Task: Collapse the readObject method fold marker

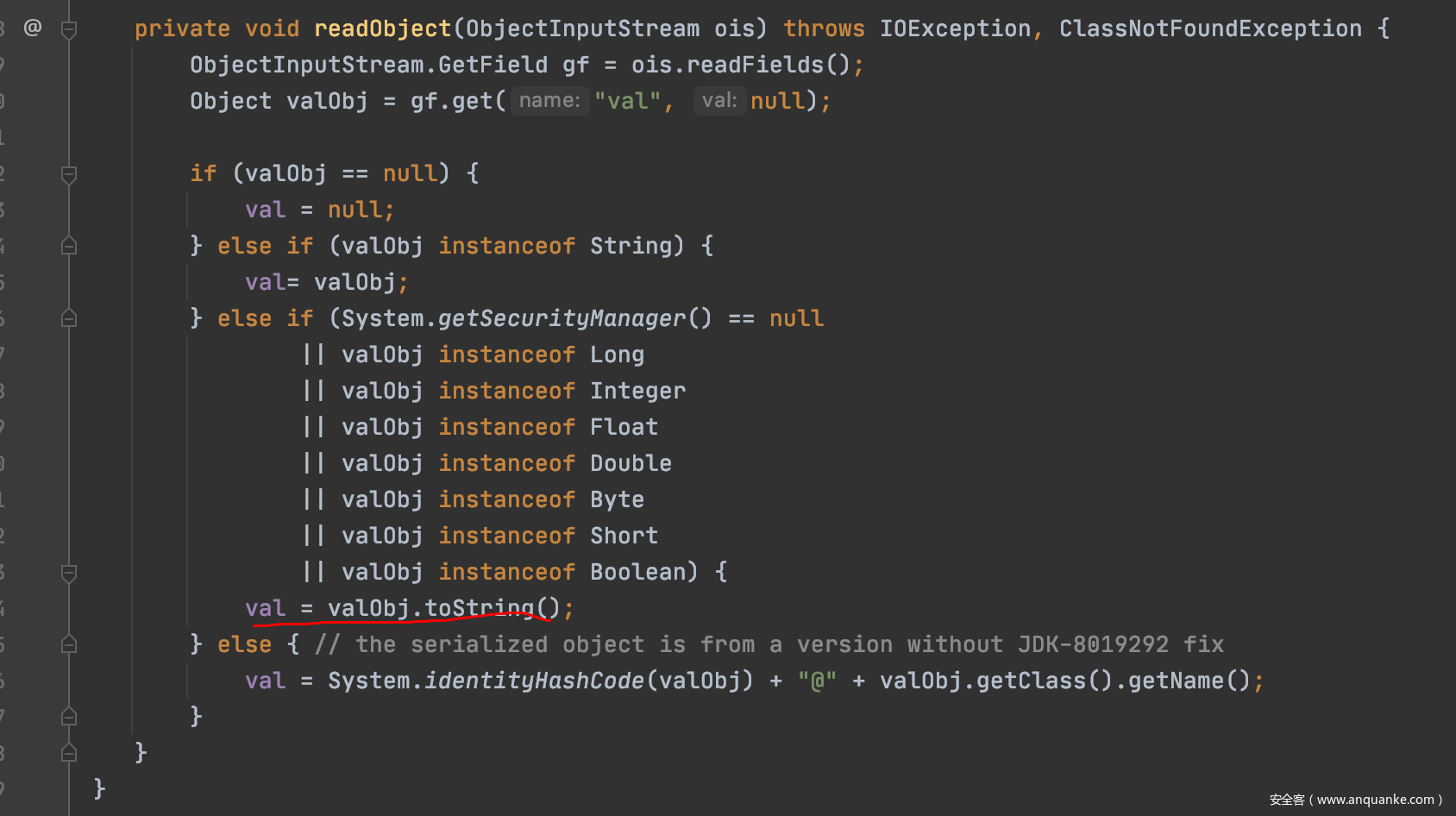Action: pyautogui.click(x=69, y=29)
